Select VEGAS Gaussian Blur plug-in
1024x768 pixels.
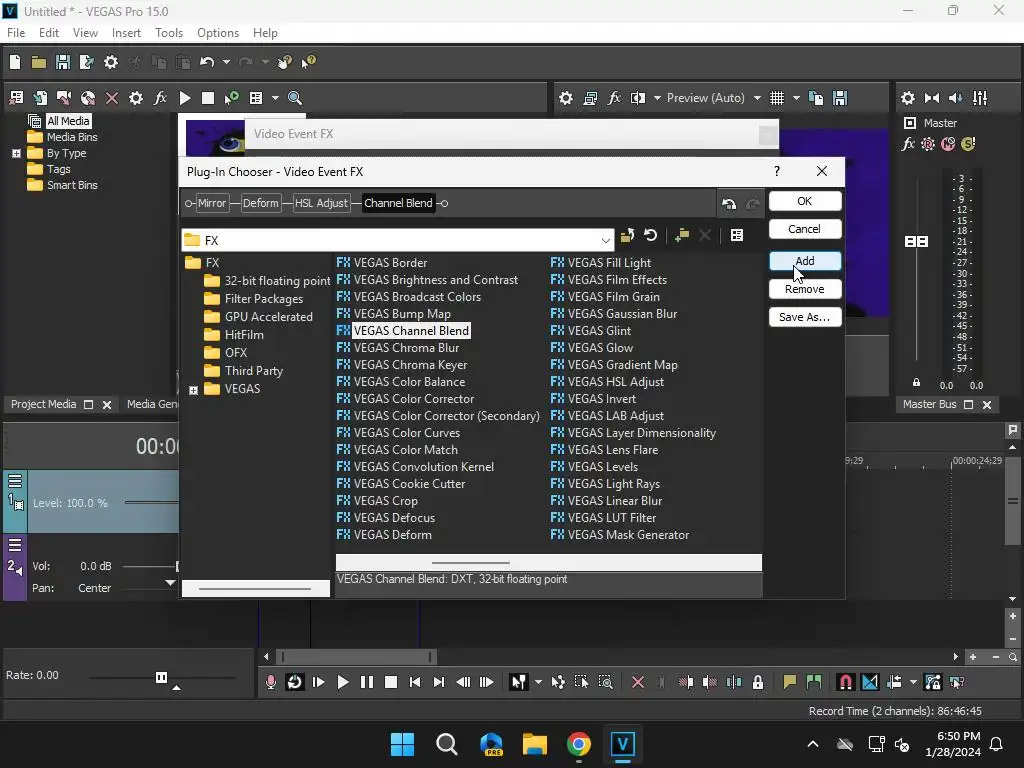click(x=614, y=313)
